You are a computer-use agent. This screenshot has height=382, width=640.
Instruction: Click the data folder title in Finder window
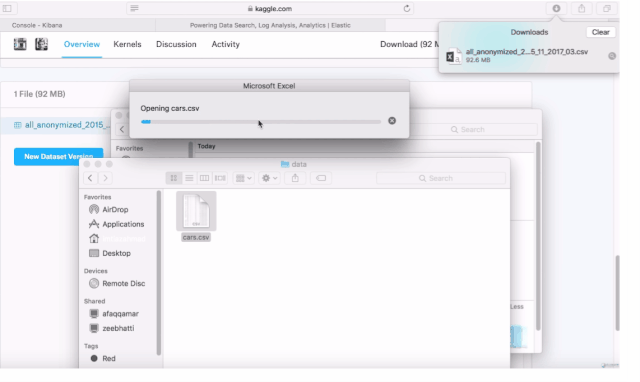point(294,164)
